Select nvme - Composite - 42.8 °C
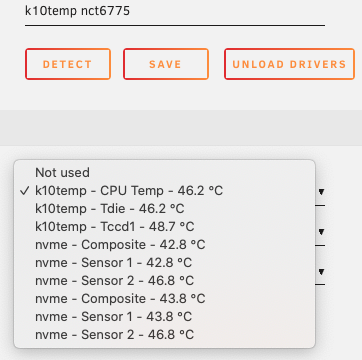362x360 pixels. (x=164, y=245)
